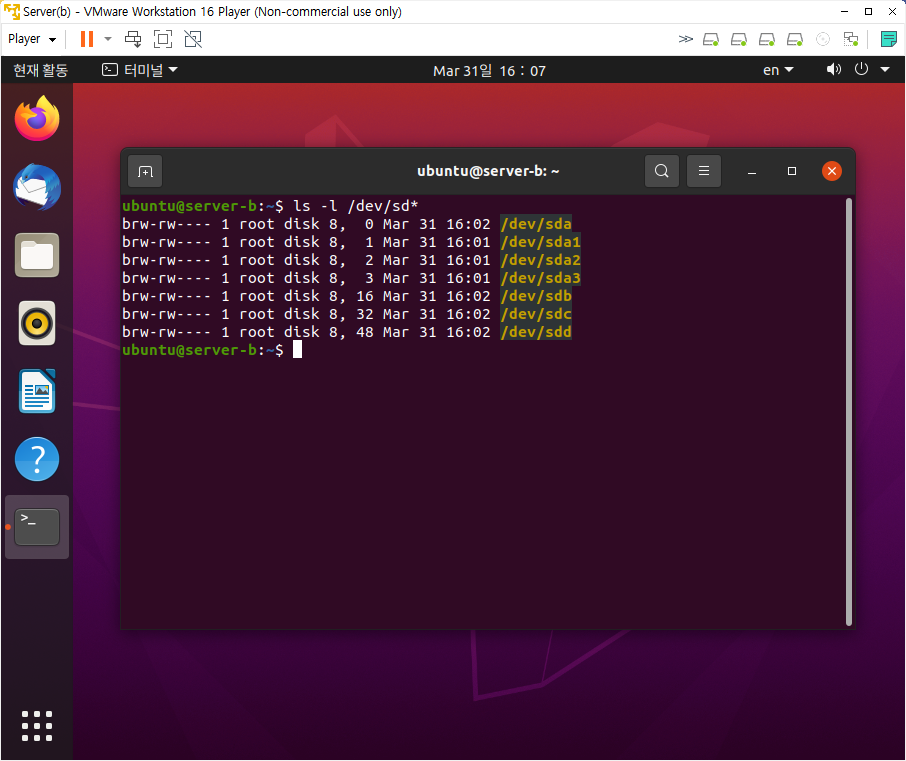Click /dev/sda2 in the listing
Image resolution: width=906 pixels, height=761 pixels.
tap(541, 260)
